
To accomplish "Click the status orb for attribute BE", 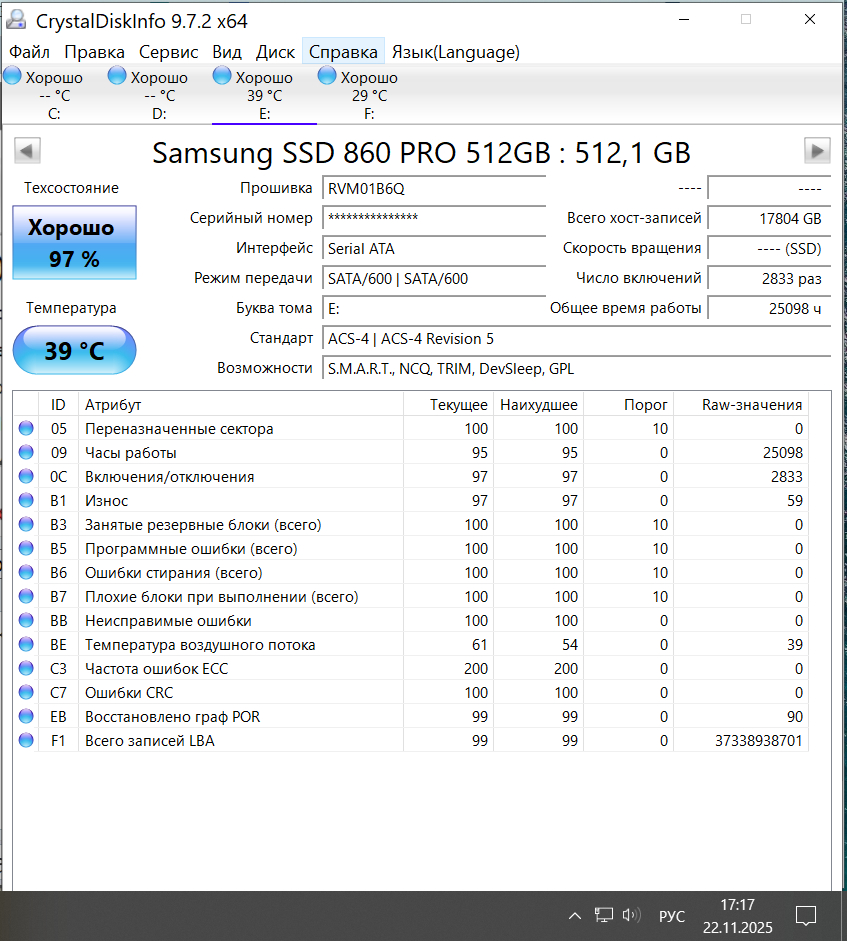I will click(26, 644).
